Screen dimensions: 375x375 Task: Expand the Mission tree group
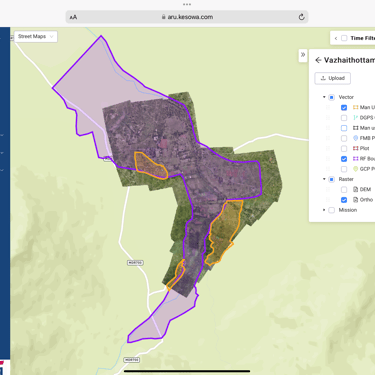click(324, 210)
